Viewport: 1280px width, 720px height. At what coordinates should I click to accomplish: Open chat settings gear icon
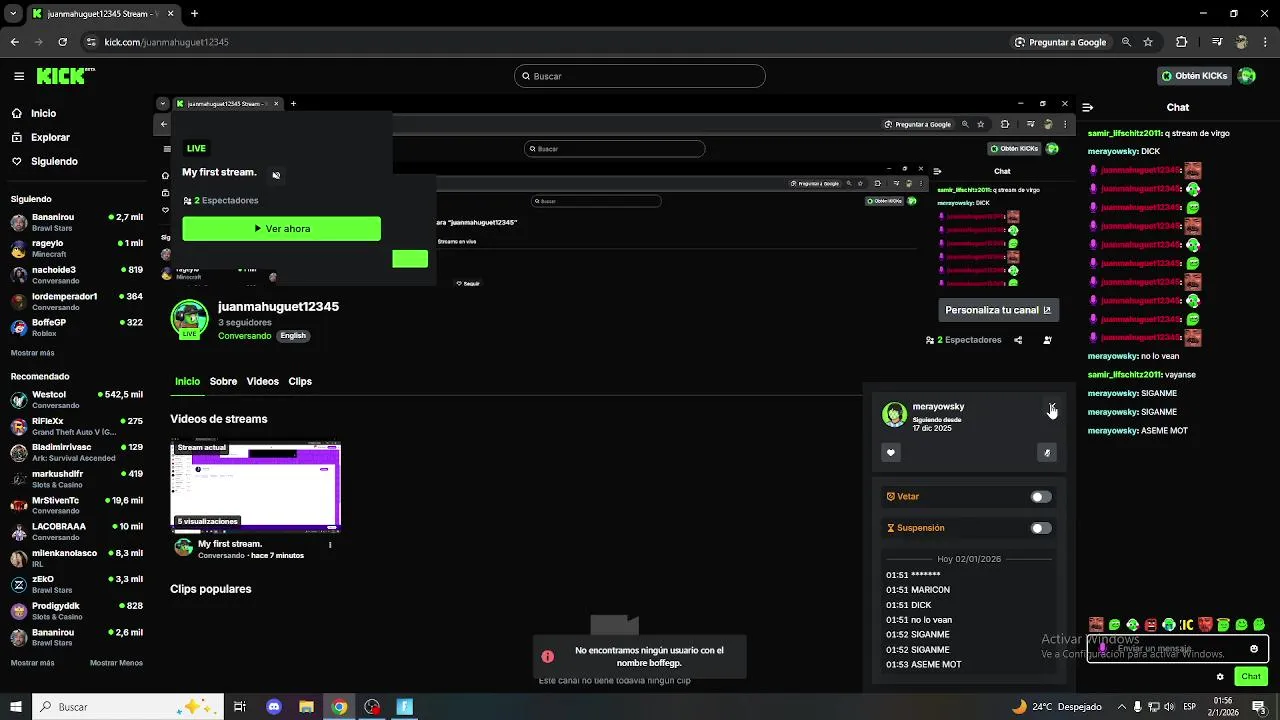coord(1220,677)
